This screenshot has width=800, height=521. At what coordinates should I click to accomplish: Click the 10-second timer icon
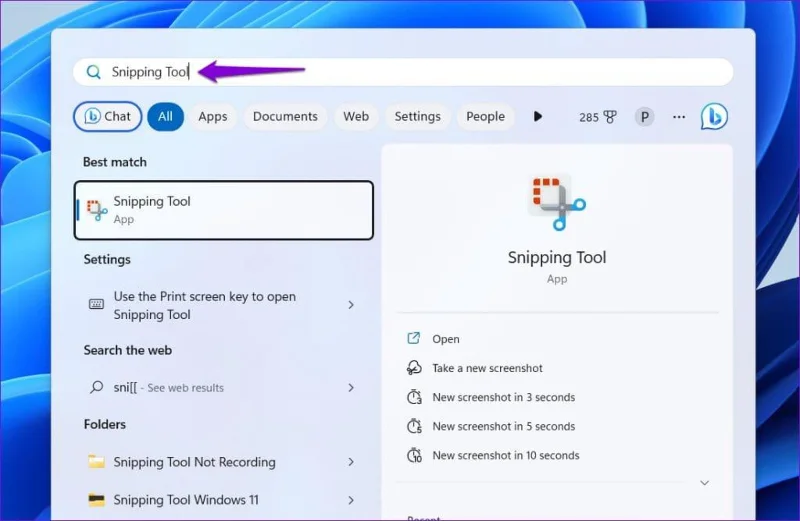coord(414,455)
